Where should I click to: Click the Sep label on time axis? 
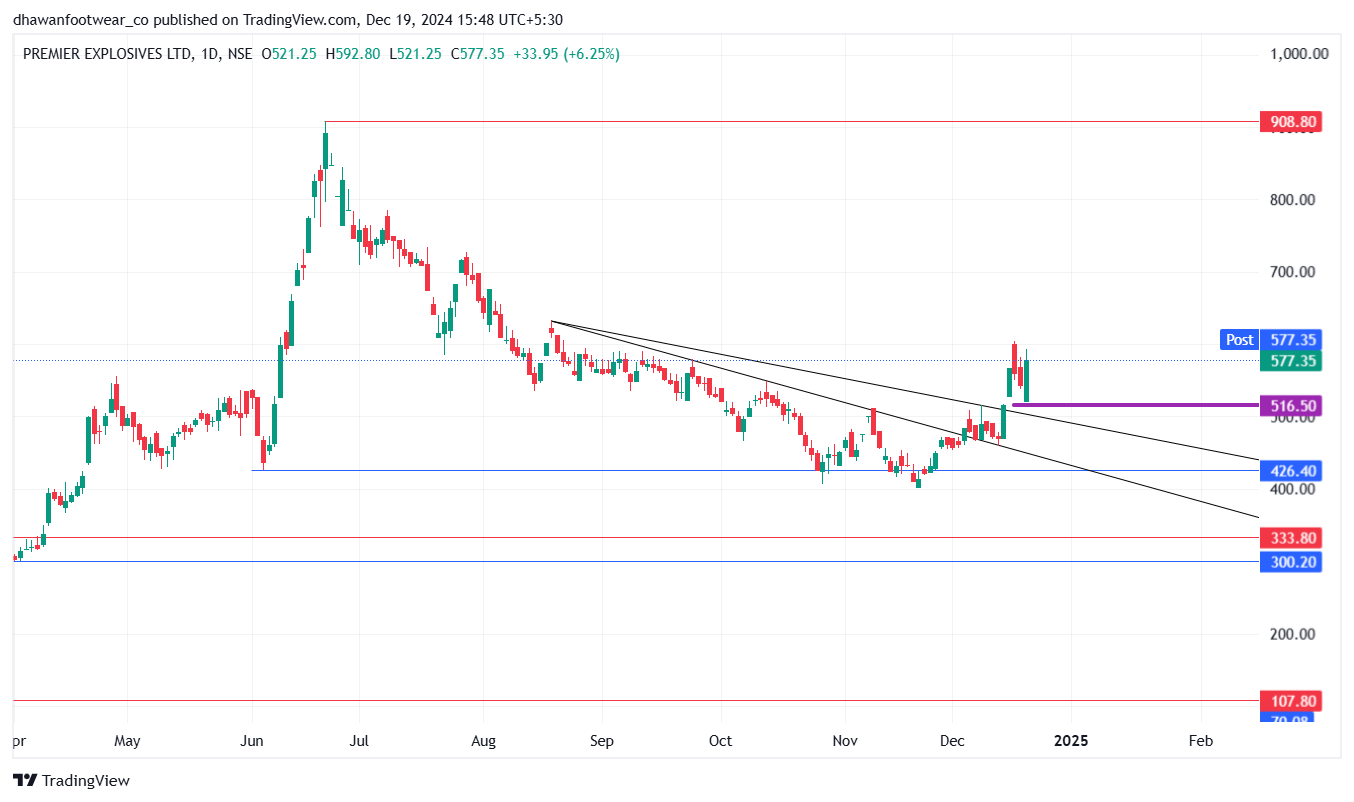(x=601, y=741)
